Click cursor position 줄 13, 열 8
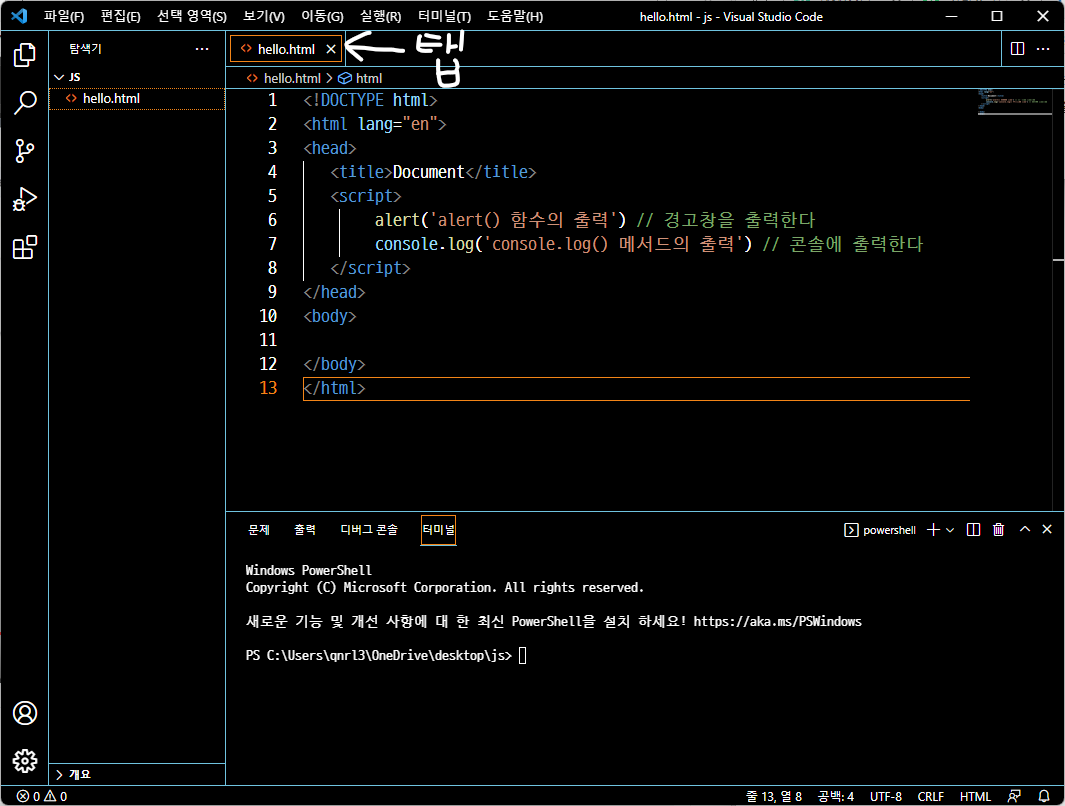This screenshot has height=806, width=1065. 774,796
